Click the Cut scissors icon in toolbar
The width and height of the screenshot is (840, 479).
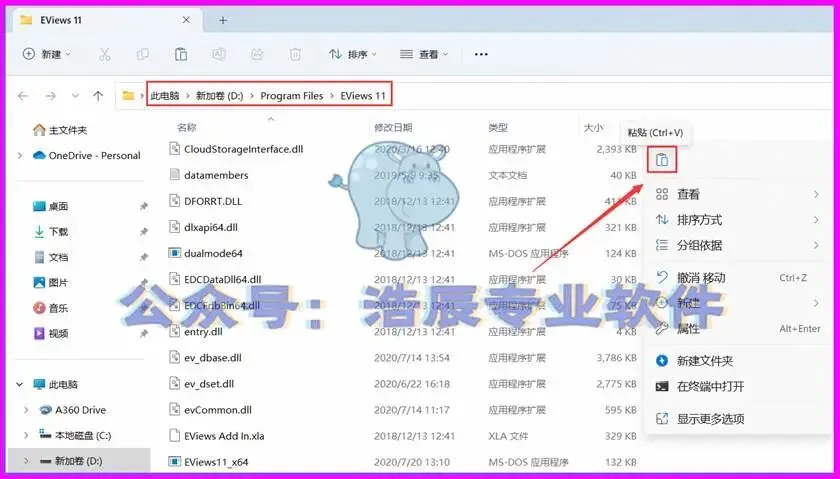104,54
